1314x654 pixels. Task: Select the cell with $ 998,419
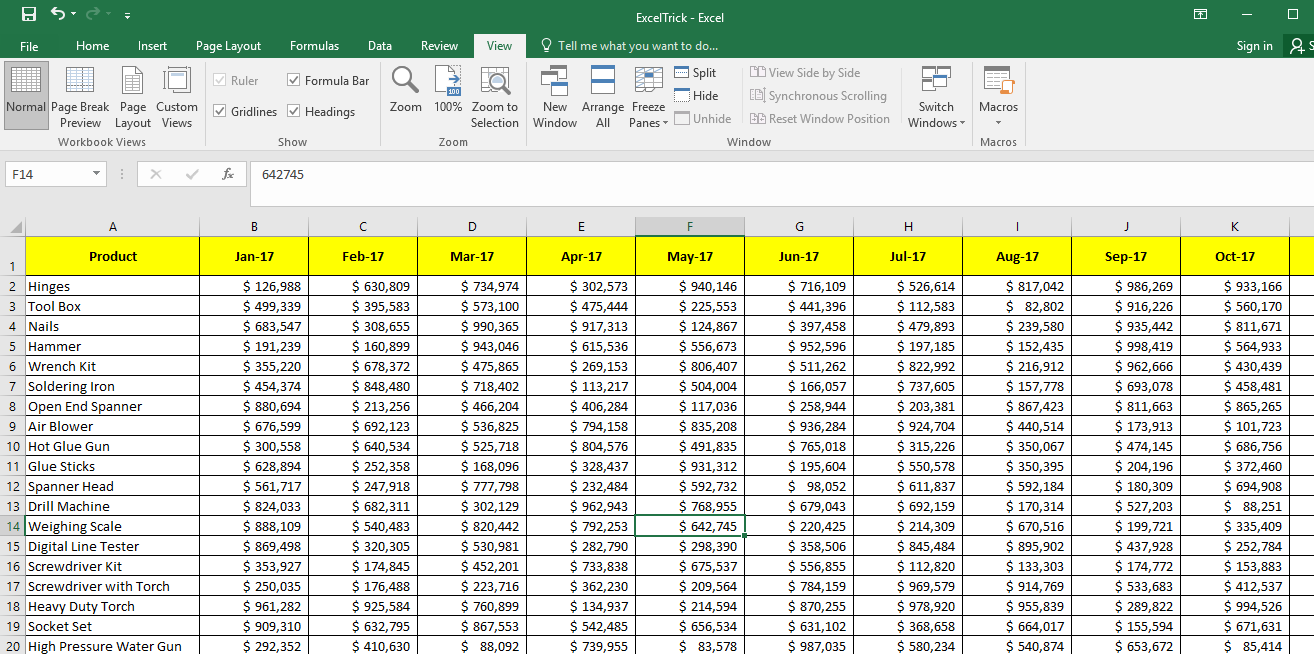pos(1126,346)
